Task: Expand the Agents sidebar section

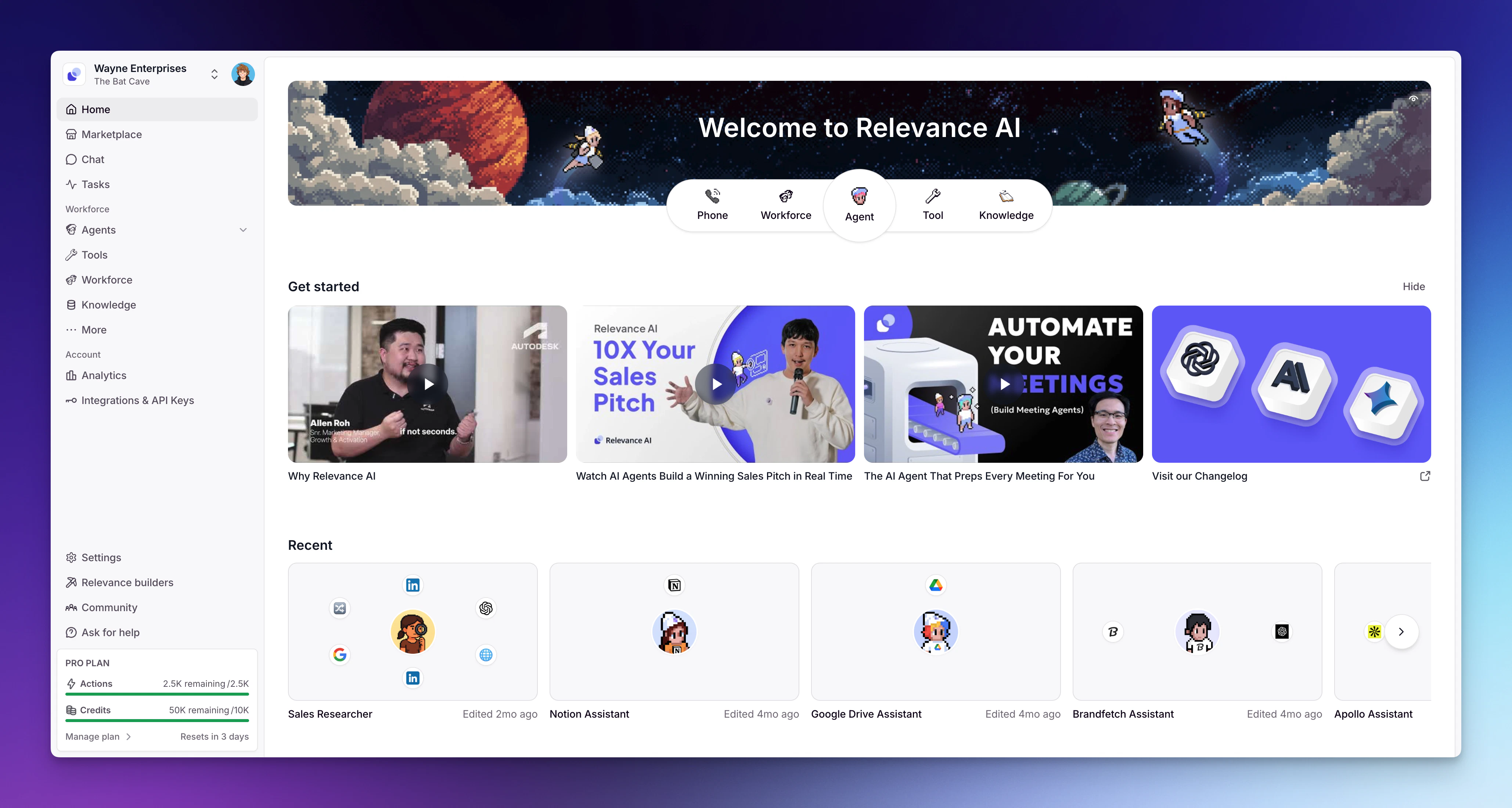Action: point(243,230)
